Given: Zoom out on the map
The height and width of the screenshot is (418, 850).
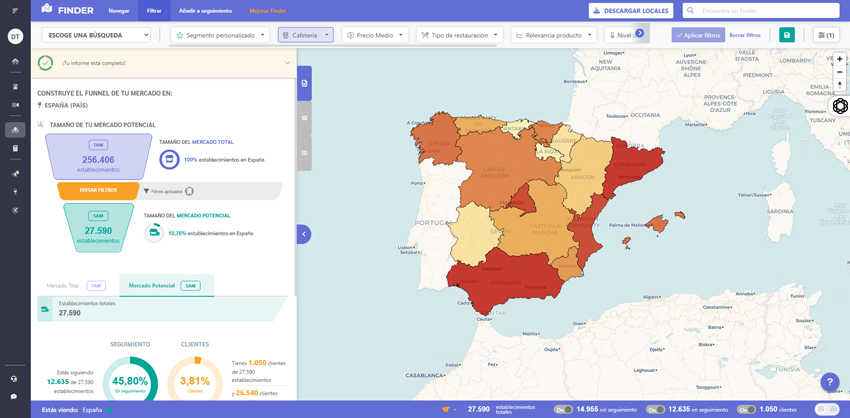Looking at the screenshot, I should 840,72.
